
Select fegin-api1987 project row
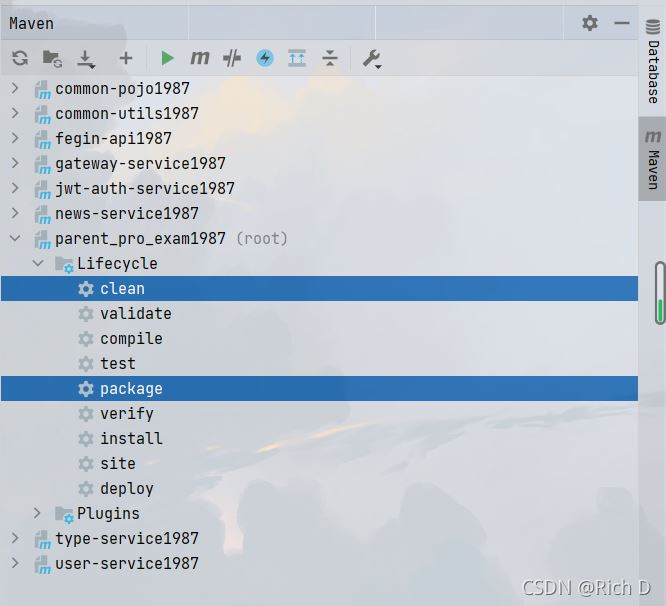(x=319, y=138)
